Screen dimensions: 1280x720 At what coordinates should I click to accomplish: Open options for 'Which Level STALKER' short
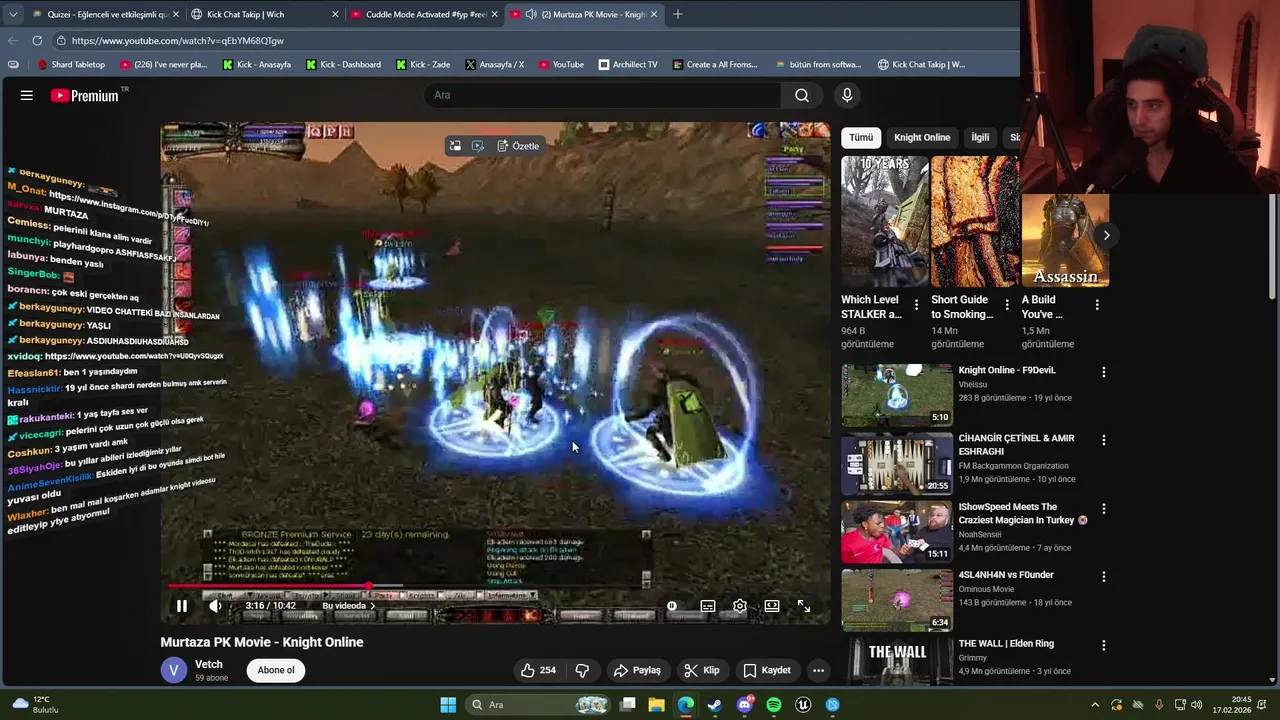click(916, 305)
